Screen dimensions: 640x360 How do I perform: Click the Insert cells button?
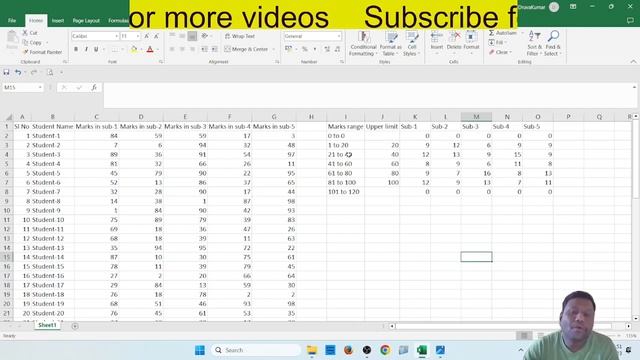coord(437,41)
